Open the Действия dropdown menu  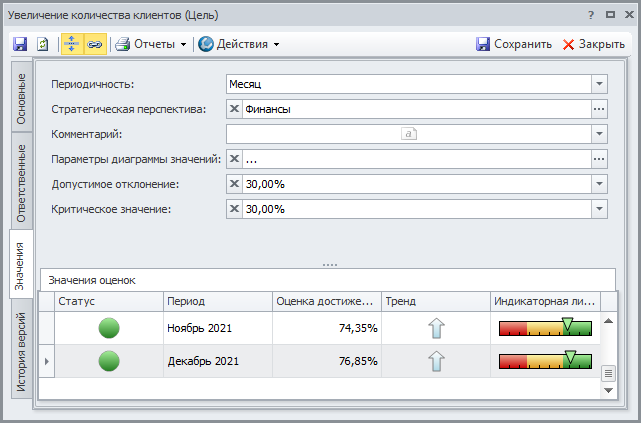pyautogui.click(x=239, y=44)
